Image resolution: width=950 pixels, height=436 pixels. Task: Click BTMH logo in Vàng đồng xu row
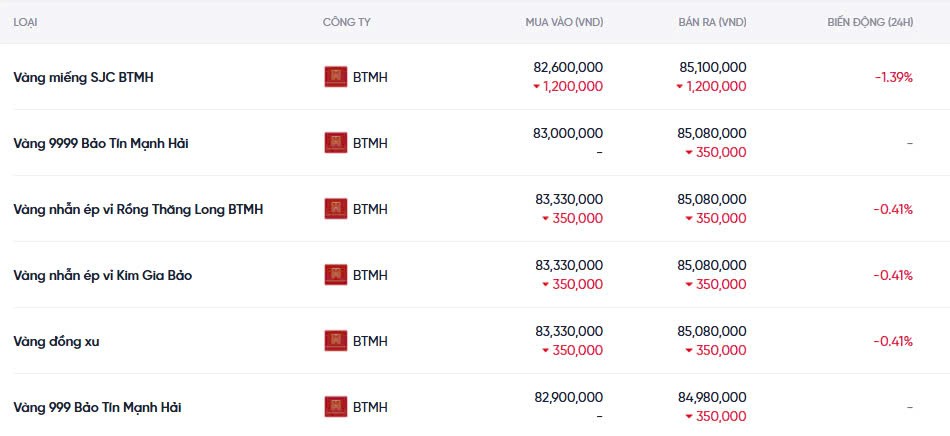[336, 341]
